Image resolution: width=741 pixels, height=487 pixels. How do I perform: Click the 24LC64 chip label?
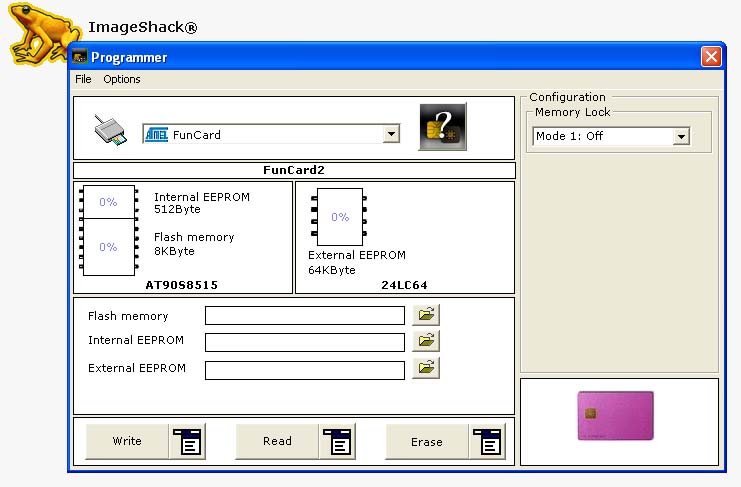[x=404, y=285]
